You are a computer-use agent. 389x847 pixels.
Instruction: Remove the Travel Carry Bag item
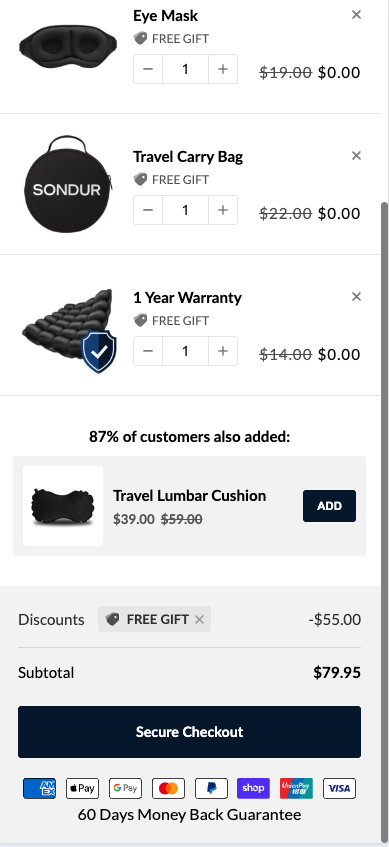coord(356,156)
